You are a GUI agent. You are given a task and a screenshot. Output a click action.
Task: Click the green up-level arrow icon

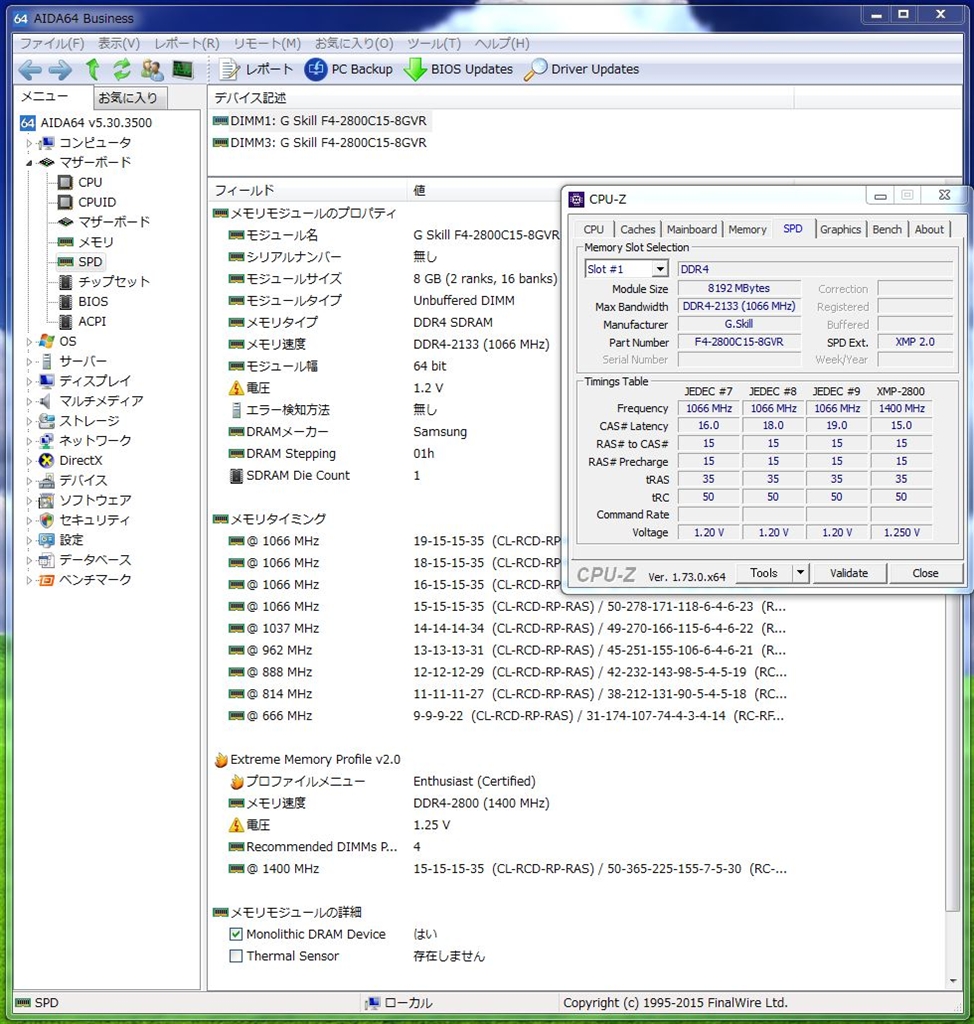(x=93, y=69)
